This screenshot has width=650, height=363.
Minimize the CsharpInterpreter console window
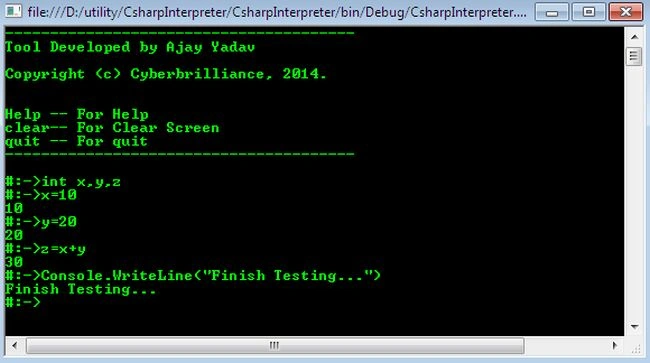click(x=551, y=12)
